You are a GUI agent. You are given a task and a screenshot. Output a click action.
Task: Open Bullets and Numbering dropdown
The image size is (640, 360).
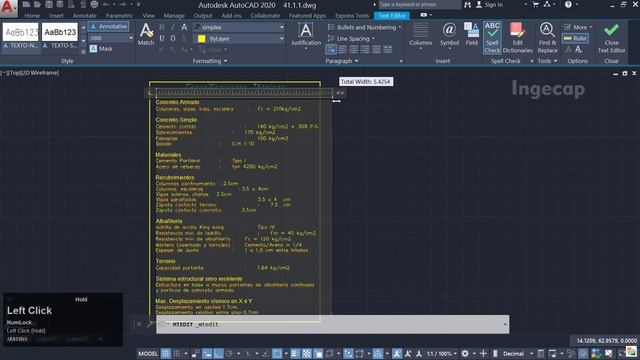(x=364, y=27)
